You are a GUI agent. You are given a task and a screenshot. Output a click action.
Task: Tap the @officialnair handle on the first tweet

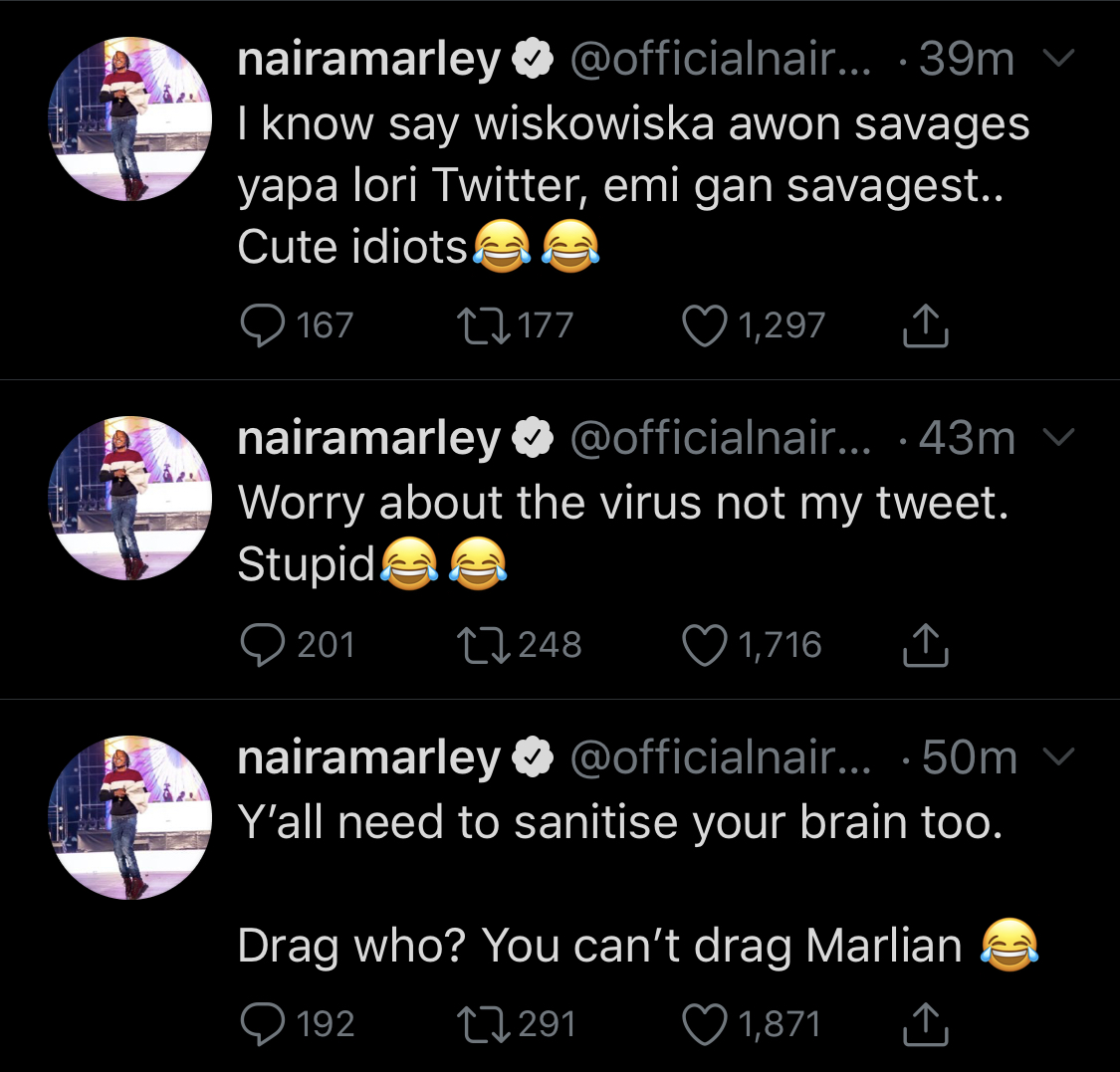coord(721,59)
